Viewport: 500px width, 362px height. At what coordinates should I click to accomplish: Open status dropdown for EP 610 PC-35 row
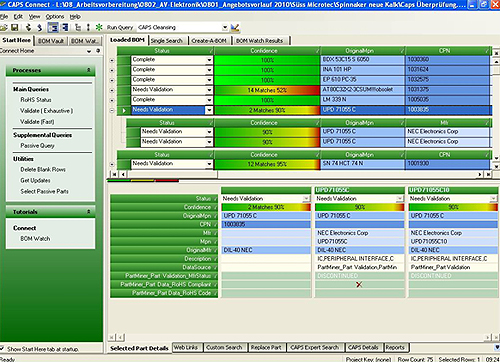[209, 80]
